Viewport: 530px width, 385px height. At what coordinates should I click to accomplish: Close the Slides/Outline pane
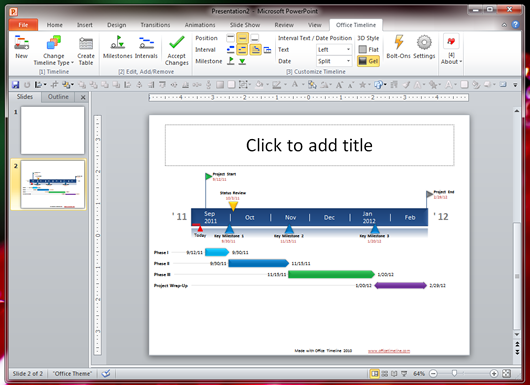[83, 98]
